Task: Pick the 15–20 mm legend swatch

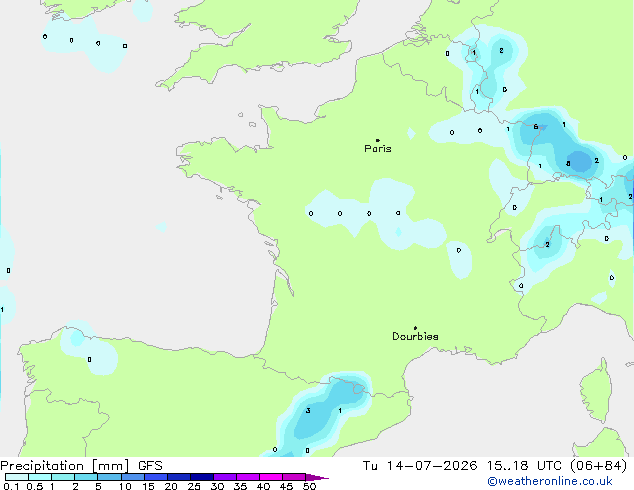Action: tap(156, 477)
